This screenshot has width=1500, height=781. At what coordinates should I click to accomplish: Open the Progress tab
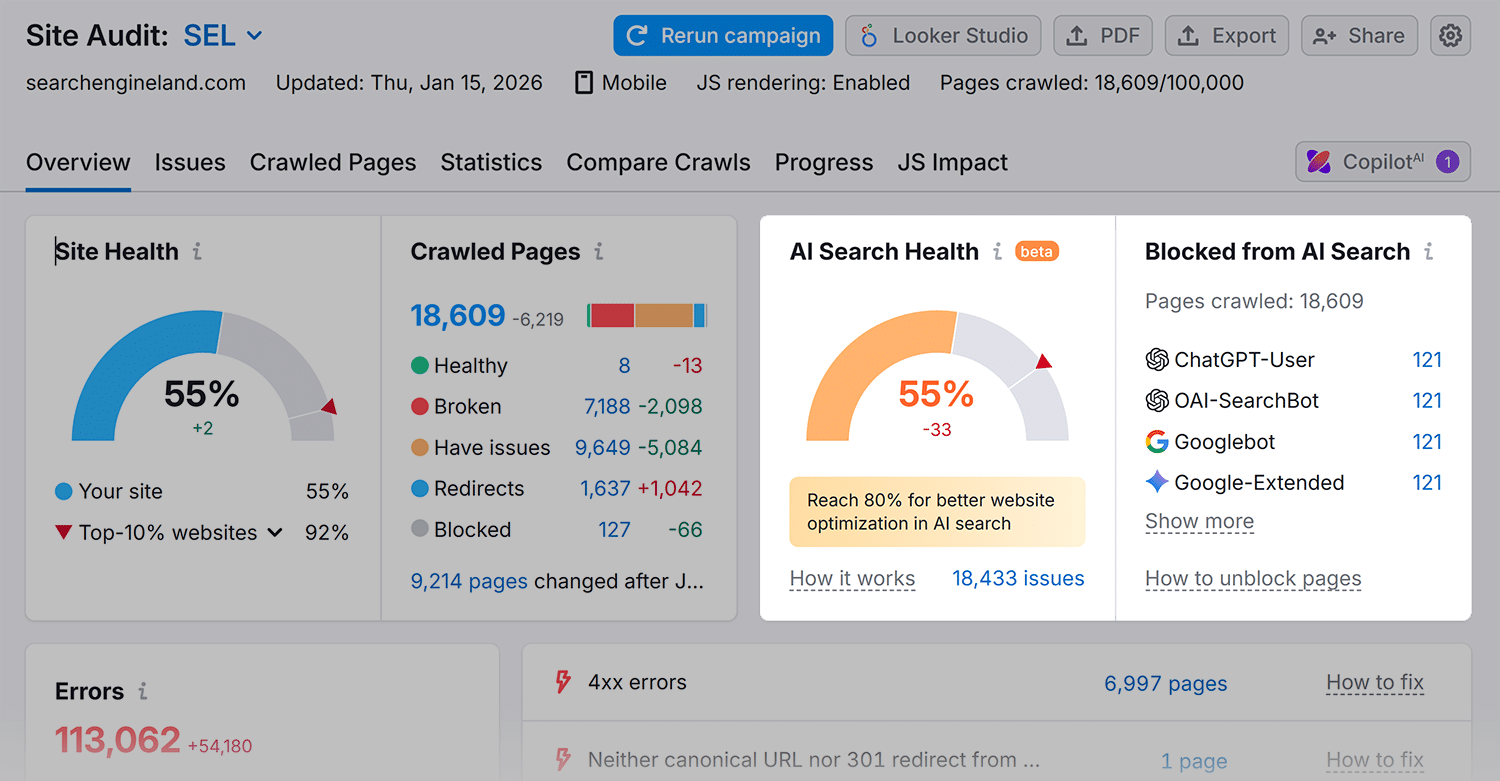point(824,162)
